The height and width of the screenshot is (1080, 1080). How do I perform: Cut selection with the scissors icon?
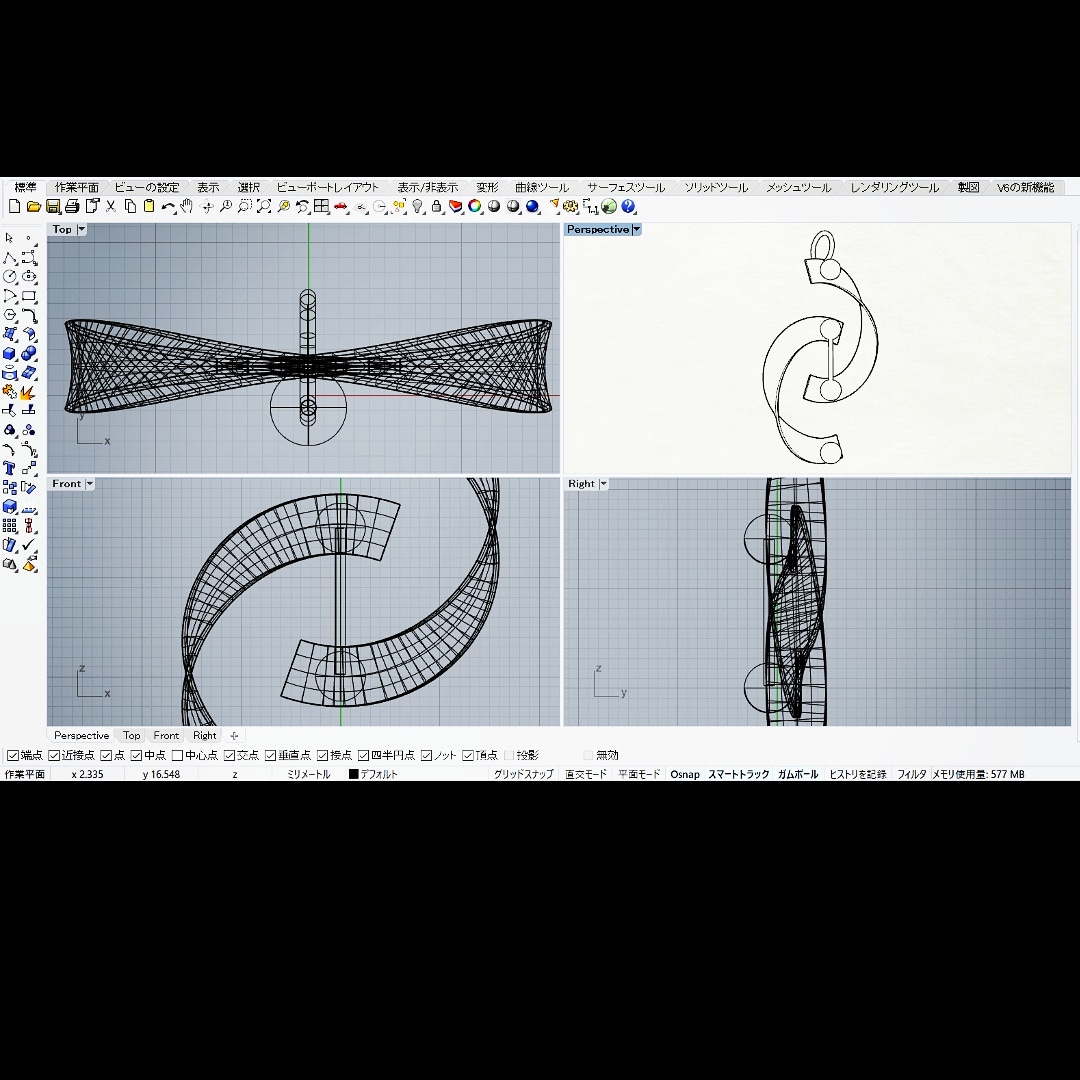(111, 207)
